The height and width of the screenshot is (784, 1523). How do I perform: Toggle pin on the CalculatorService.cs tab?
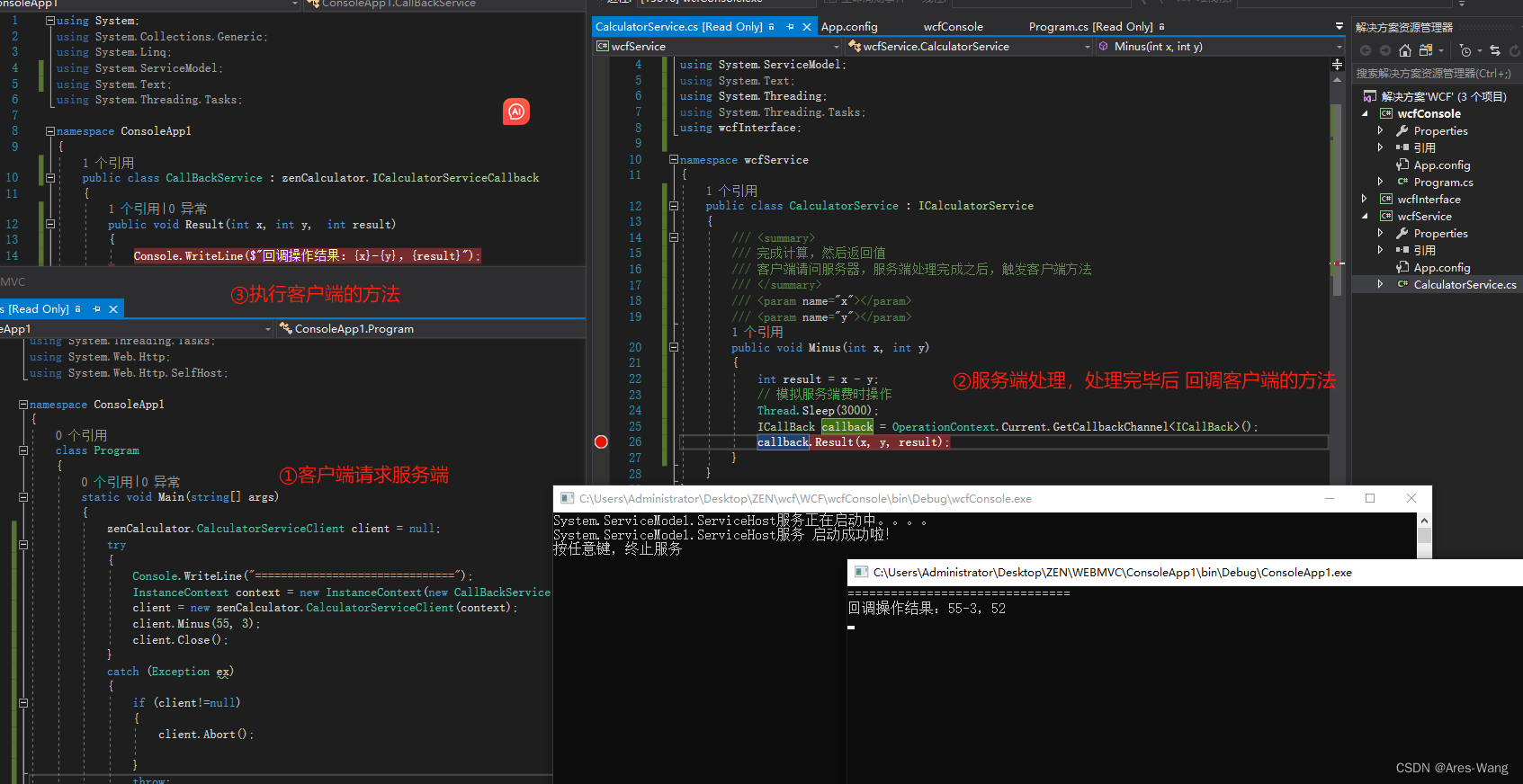click(790, 27)
